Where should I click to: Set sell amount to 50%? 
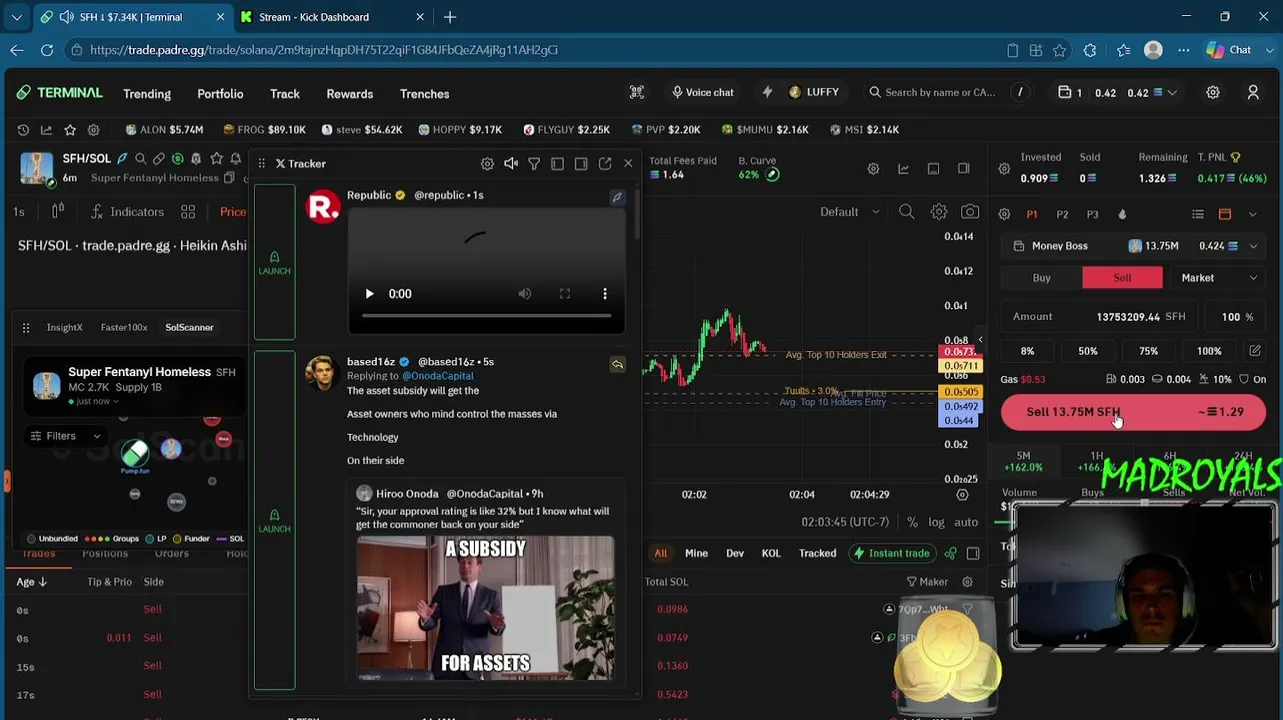(x=1088, y=351)
